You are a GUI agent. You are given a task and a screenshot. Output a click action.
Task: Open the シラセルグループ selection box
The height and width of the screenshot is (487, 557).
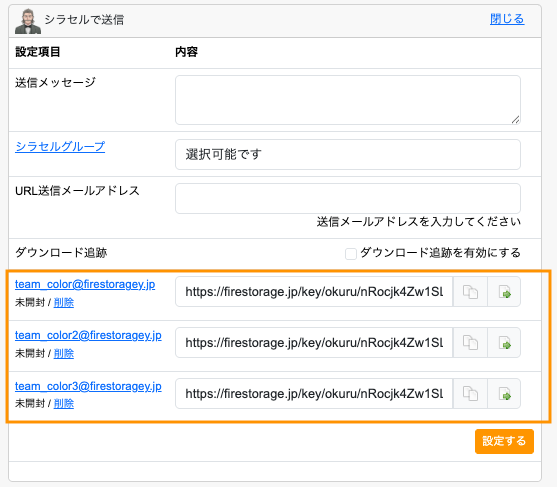pos(348,155)
